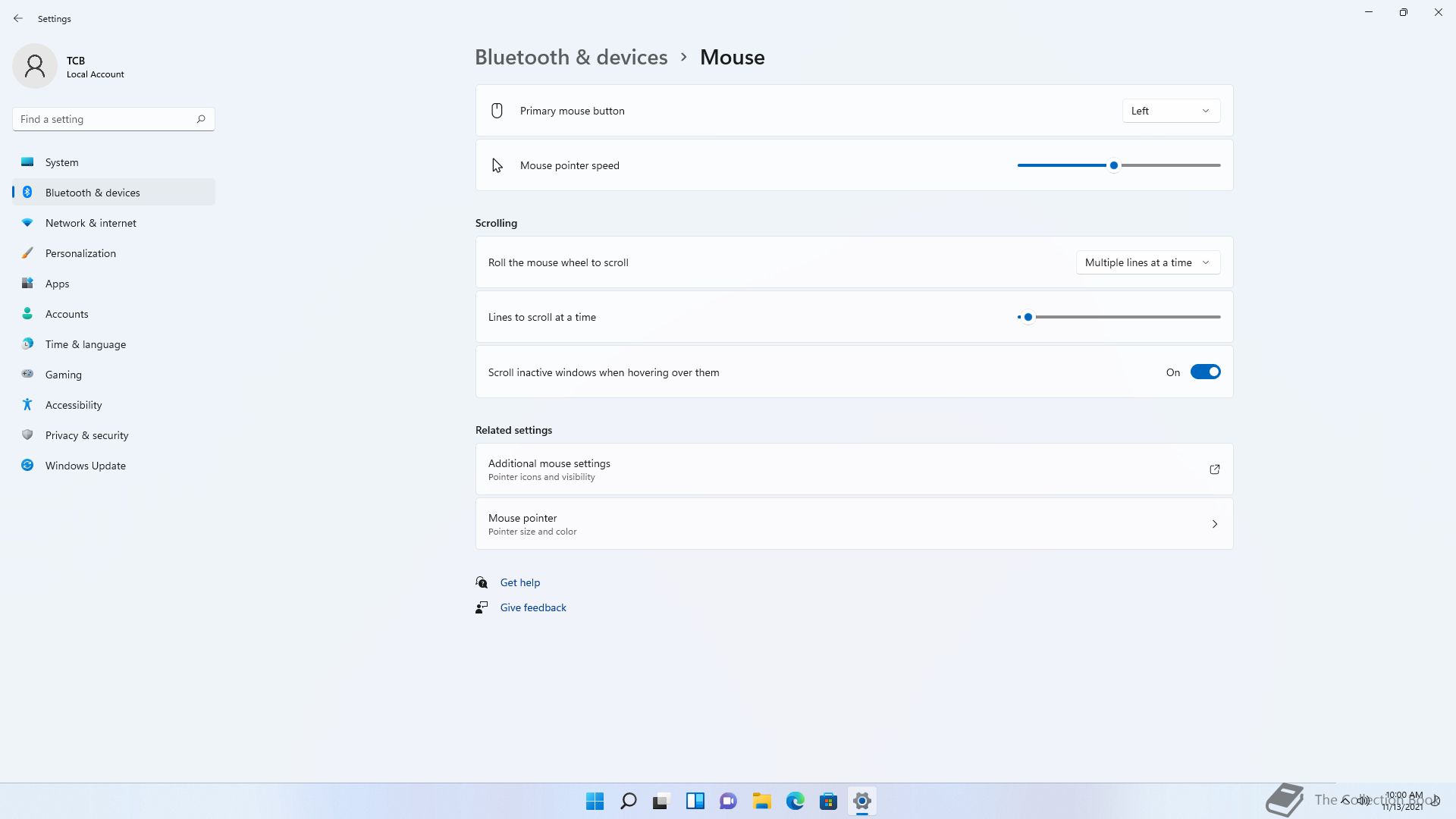Click TCB Local Account name
The height and width of the screenshot is (819, 1456).
click(96, 67)
